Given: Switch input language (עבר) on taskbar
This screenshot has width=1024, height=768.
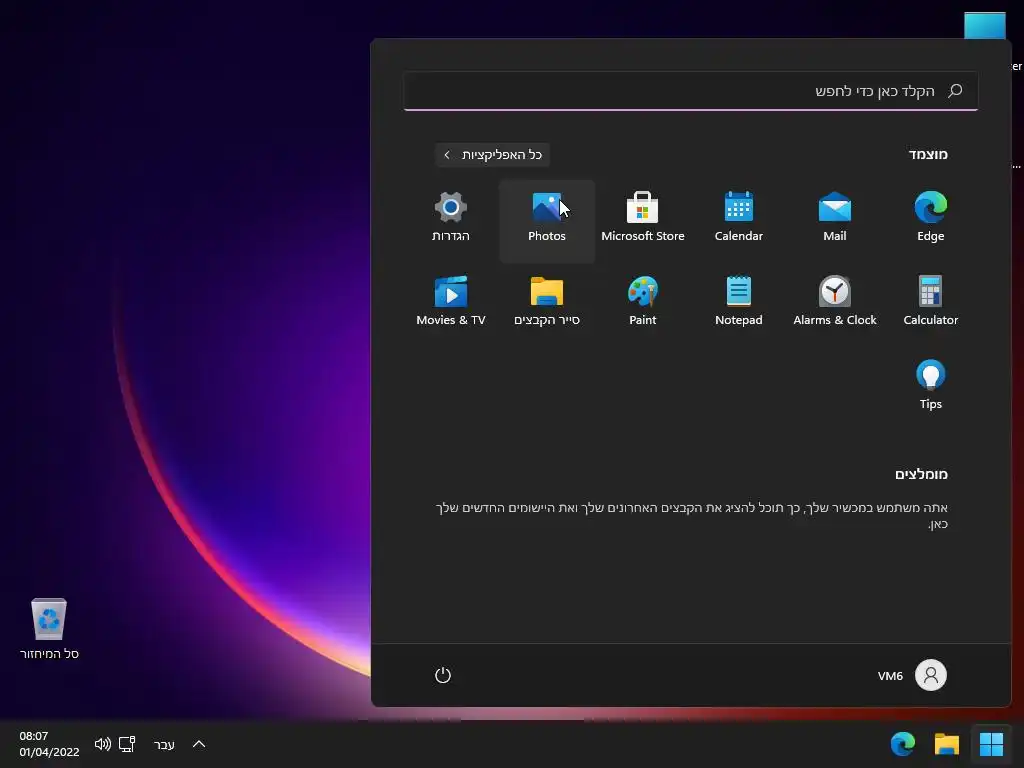Looking at the screenshot, I should click(164, 744).
